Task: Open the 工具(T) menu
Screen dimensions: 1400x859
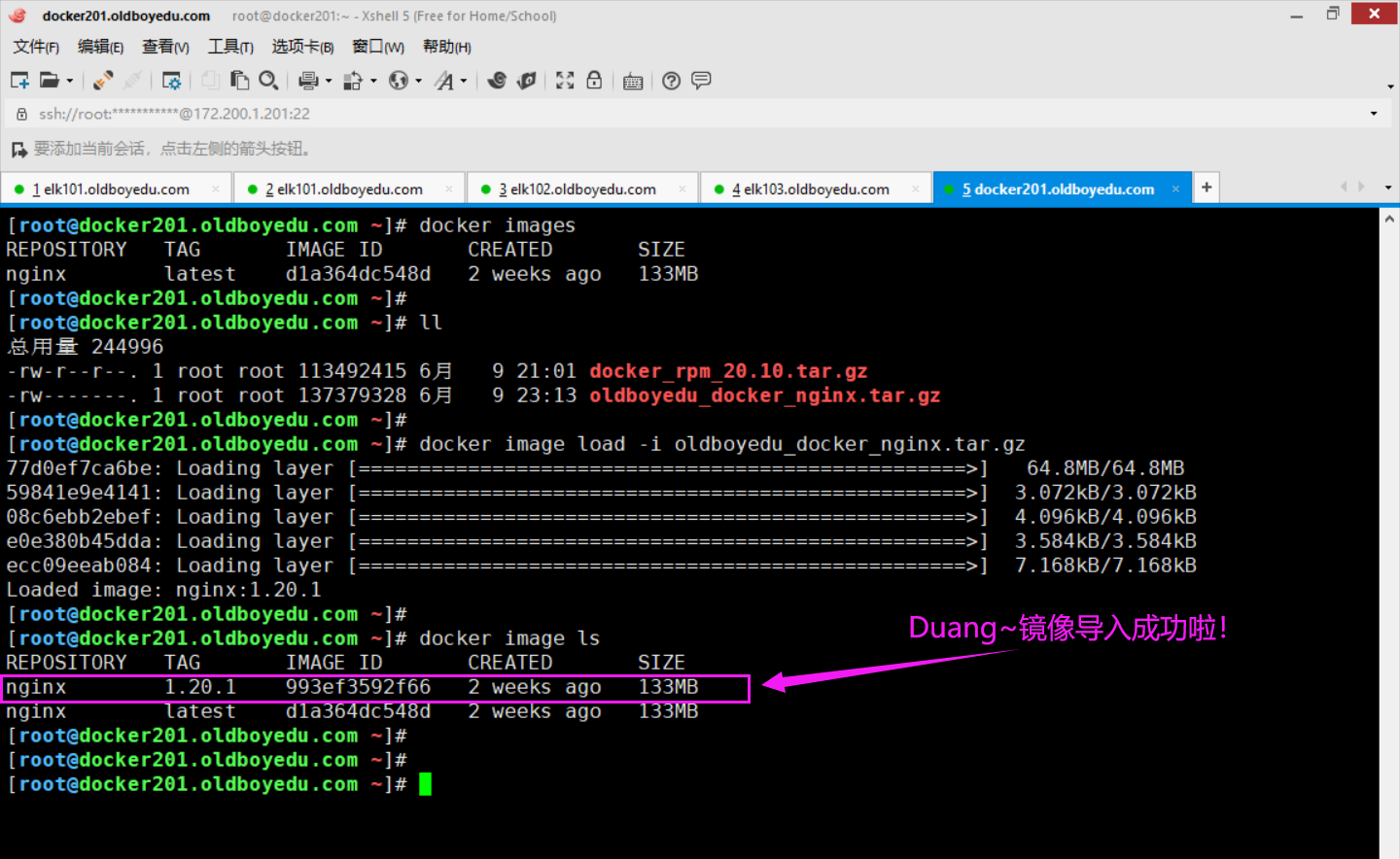Action: tap(230, 47)
